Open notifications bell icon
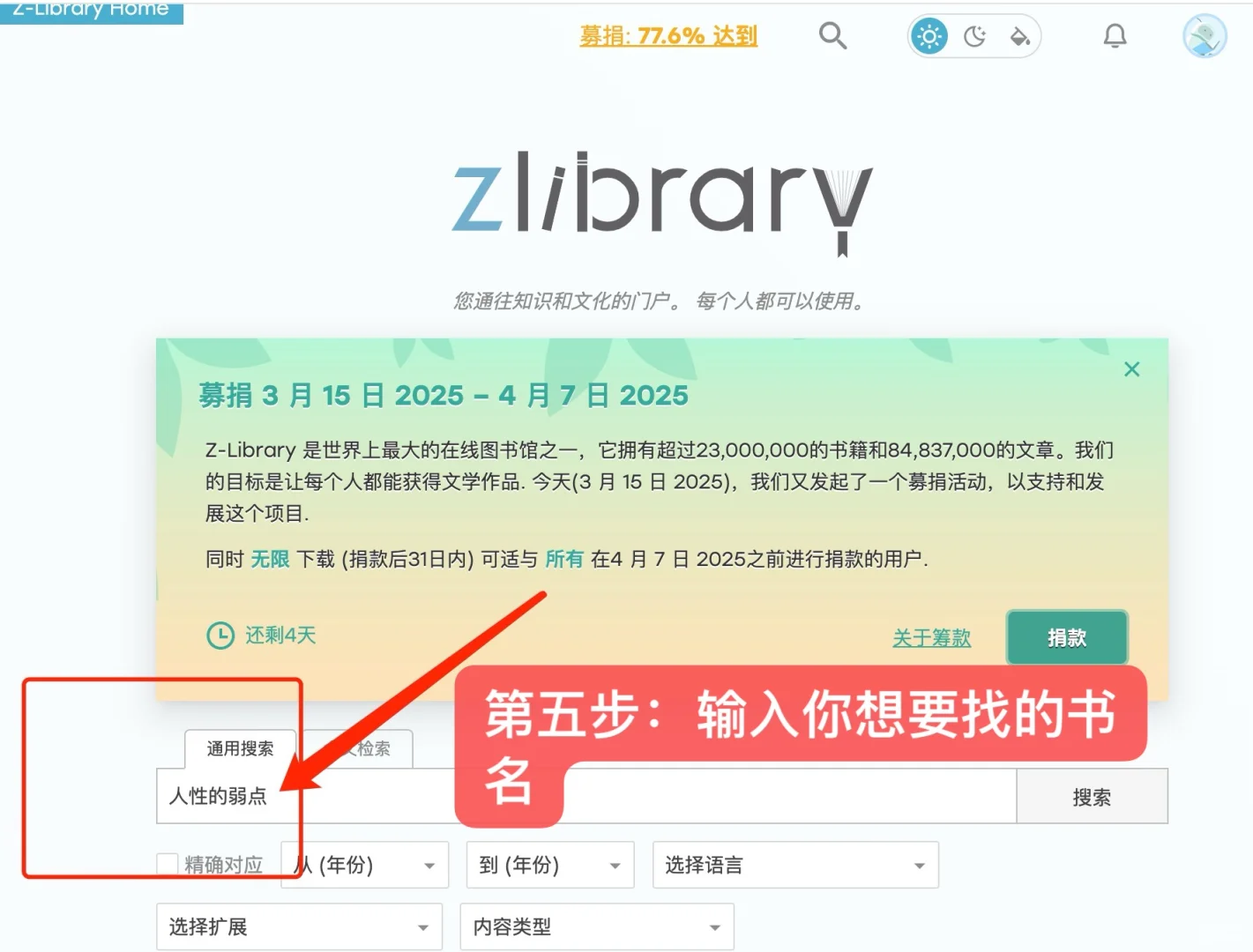Image resolution: width=1253 pixels, height=952 pixels. click(x=1115, y=36)
